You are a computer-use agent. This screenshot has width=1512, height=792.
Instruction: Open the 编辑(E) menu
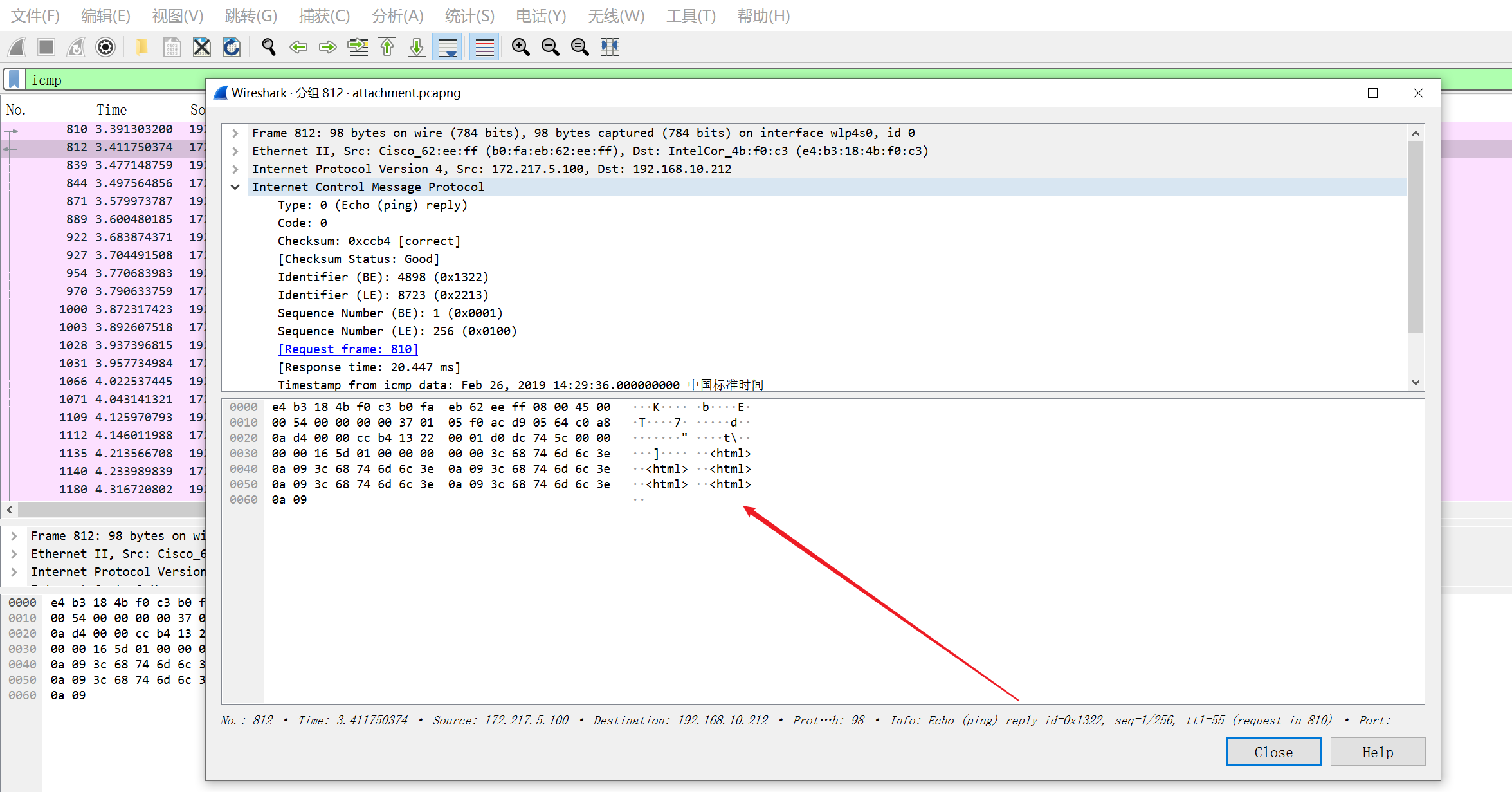[x=106, y=15]
